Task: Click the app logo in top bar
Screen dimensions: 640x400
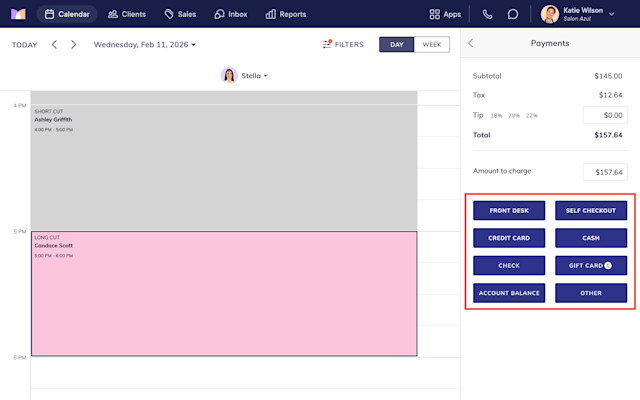Action: (x=18, y=14)
